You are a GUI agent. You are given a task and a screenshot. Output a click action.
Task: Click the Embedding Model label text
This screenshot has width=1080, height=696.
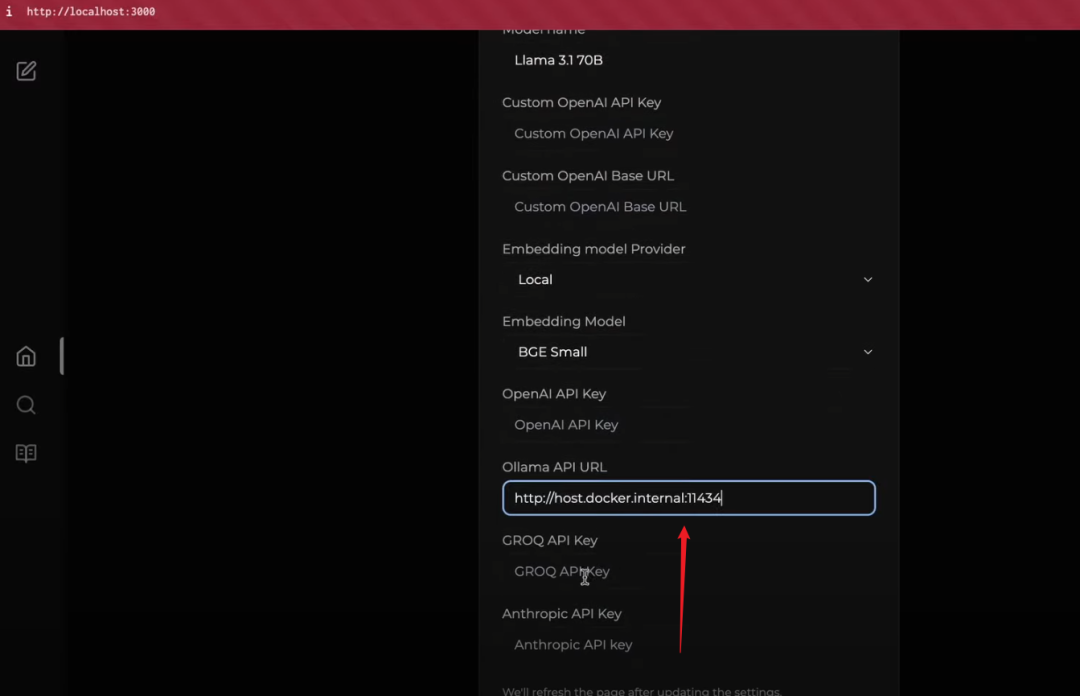(563, 322)
